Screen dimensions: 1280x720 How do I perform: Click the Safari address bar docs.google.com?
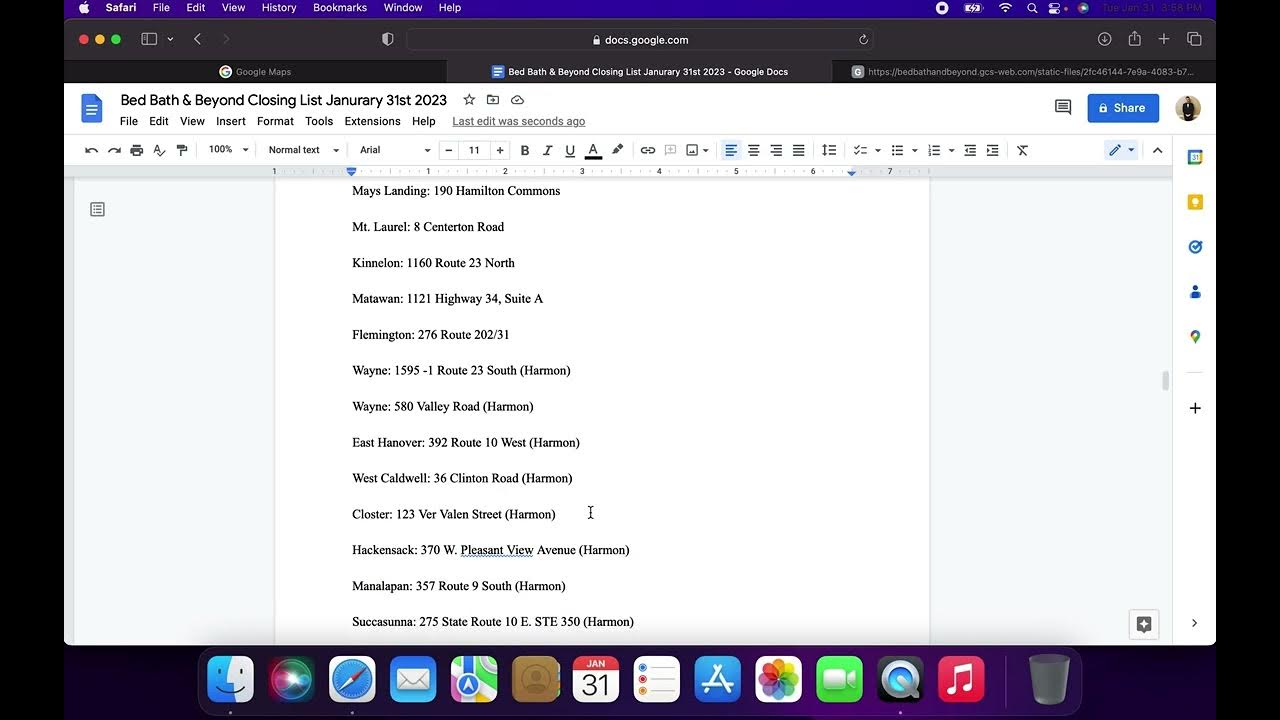(x=640, y=40)
